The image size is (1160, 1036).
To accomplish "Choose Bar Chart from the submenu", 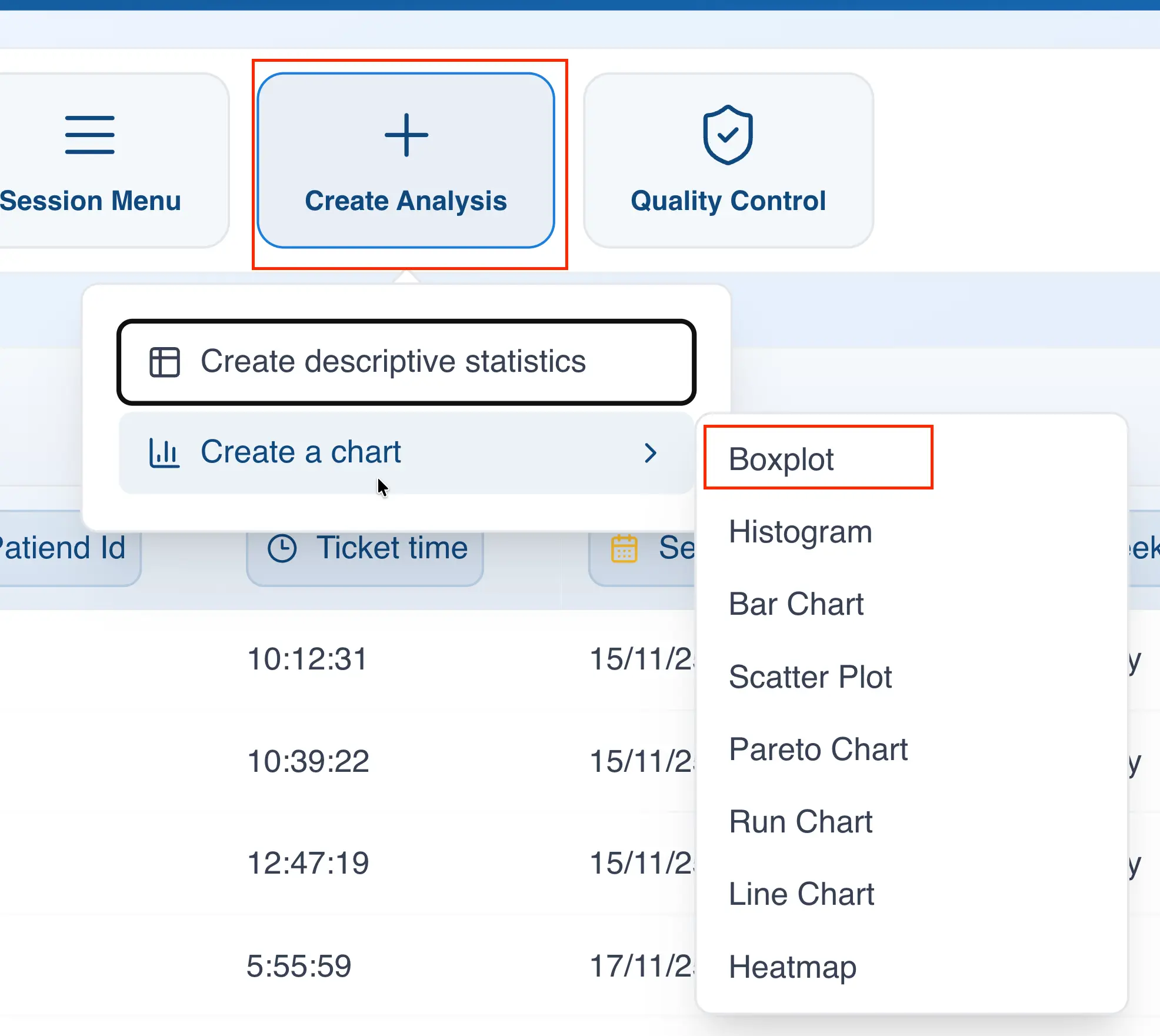I will tap(796, 604).
